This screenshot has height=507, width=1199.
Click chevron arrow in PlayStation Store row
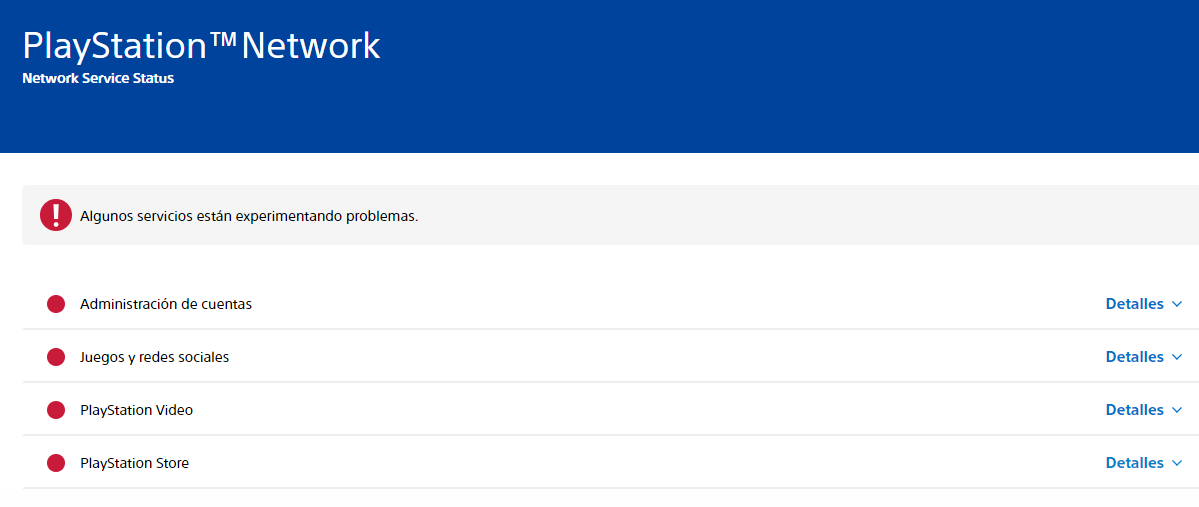pyautogui.click(x=1177, y=463)
